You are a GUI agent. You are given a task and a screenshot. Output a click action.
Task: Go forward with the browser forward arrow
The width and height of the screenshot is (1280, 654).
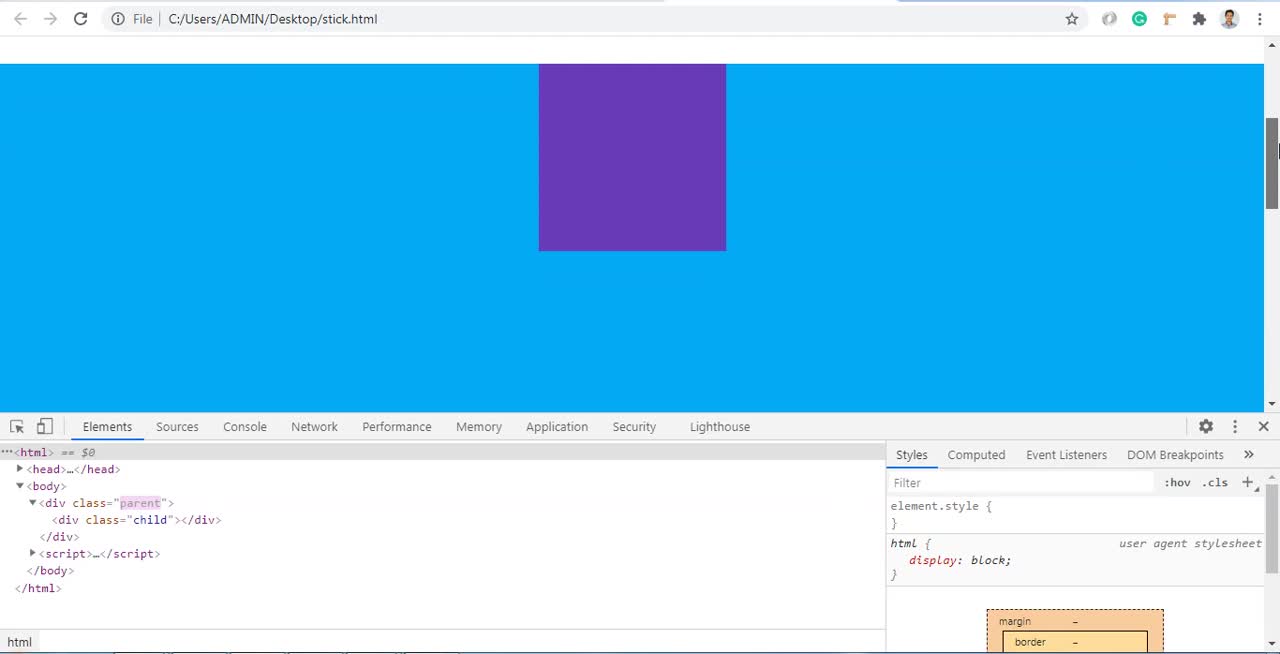(x=50, y=19)
